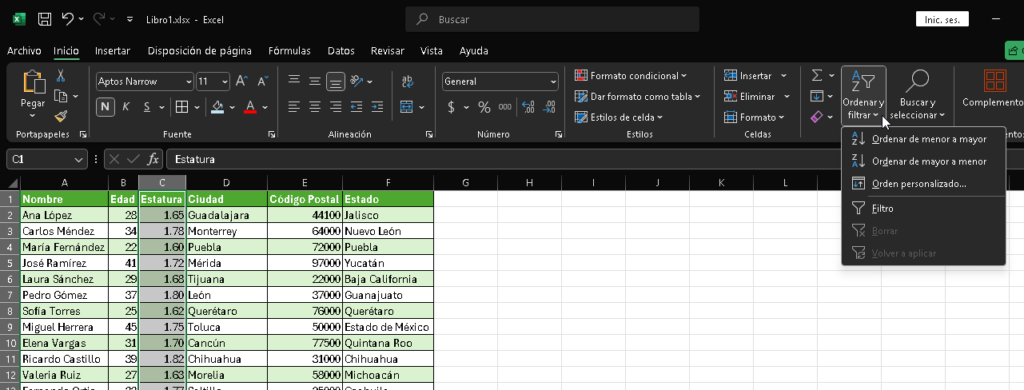Click the Save icon in the title bar

pyautogui.click(x=44, y=20)
